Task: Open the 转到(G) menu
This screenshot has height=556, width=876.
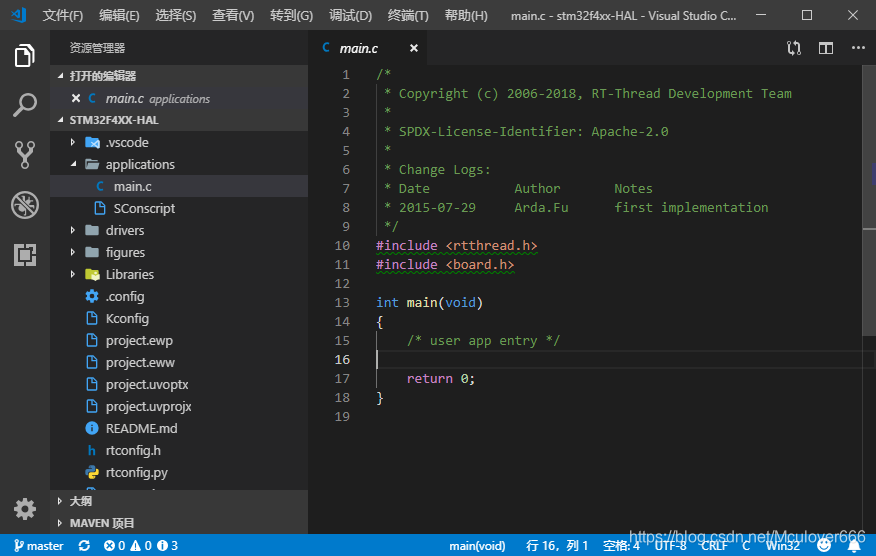Action: (291, 16)
